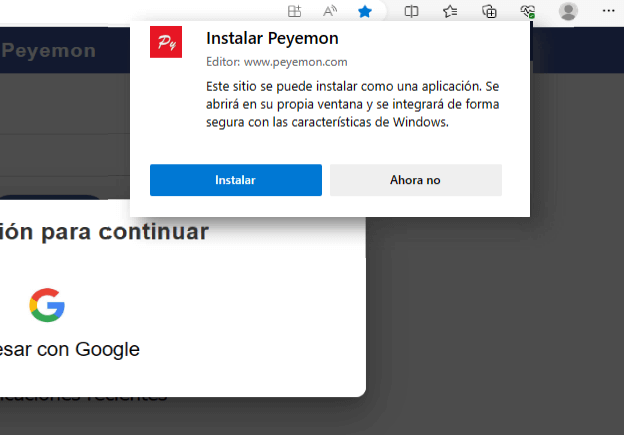
Task: Open Browser essentials heart icon
Action: (528, 11)
